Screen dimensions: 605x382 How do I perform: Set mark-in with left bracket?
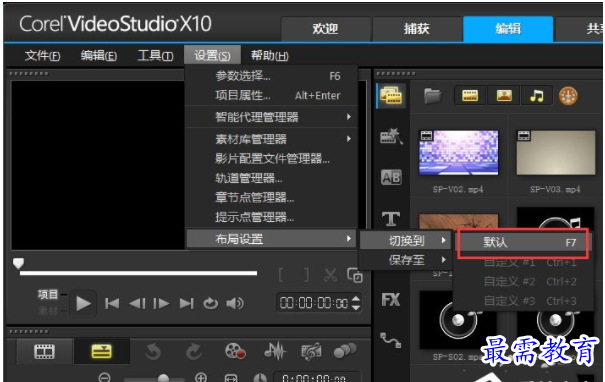(x=281, y=275)
